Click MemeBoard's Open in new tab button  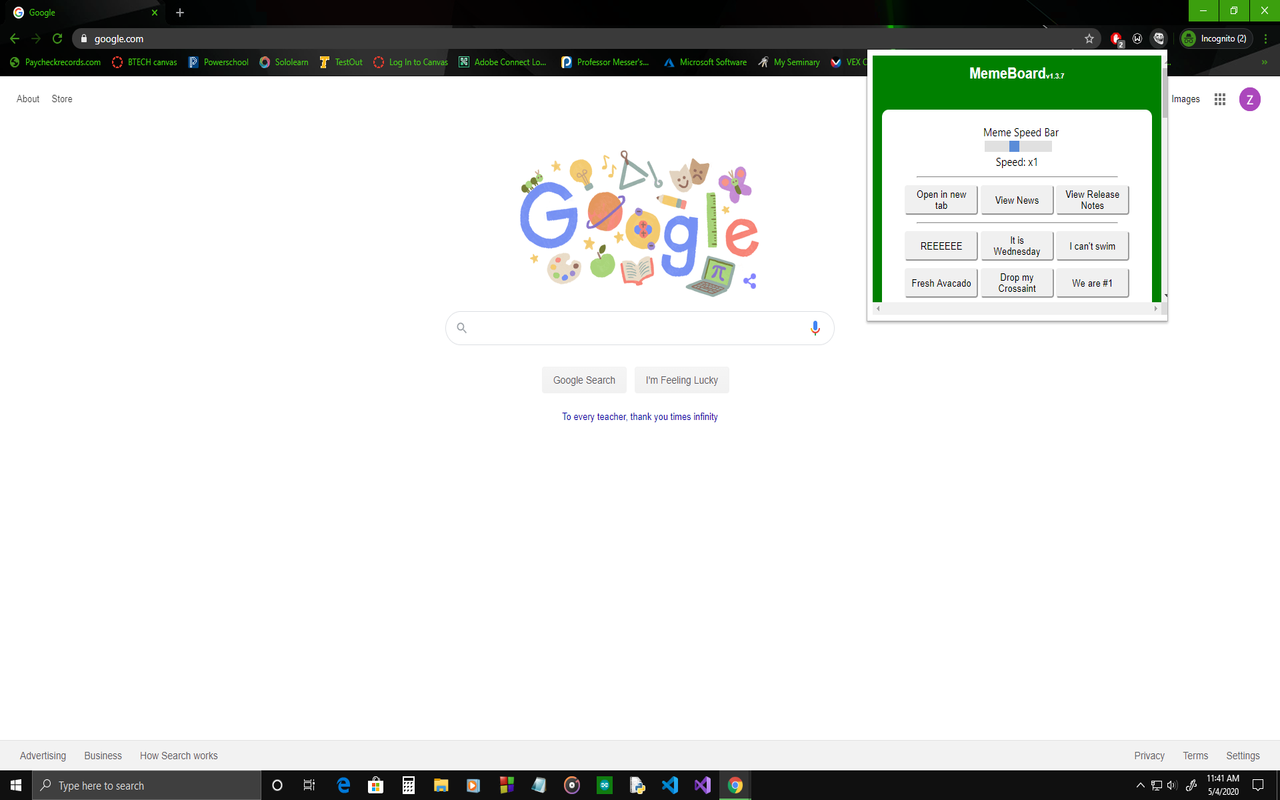941,200
